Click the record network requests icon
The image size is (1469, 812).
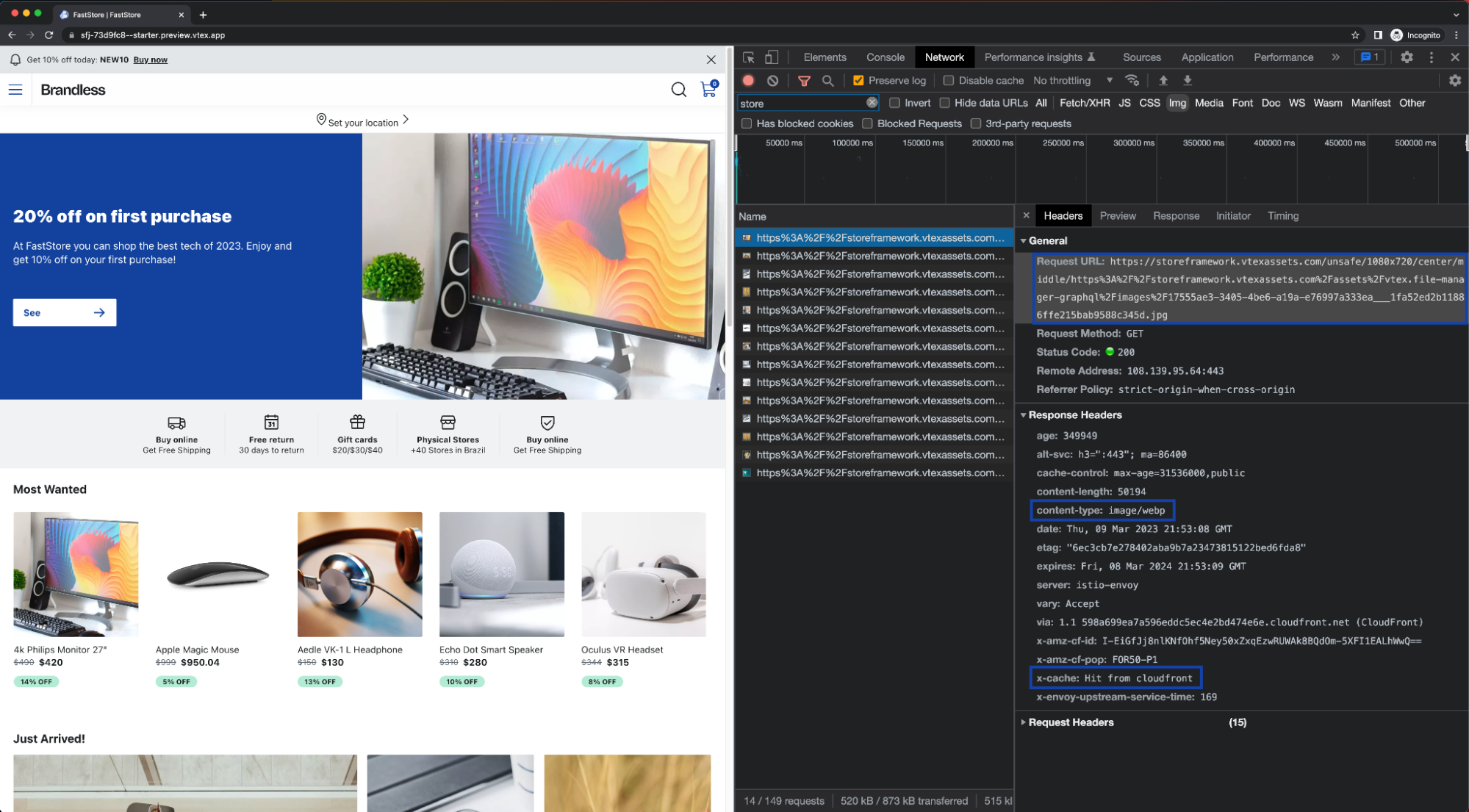(749, 80)
